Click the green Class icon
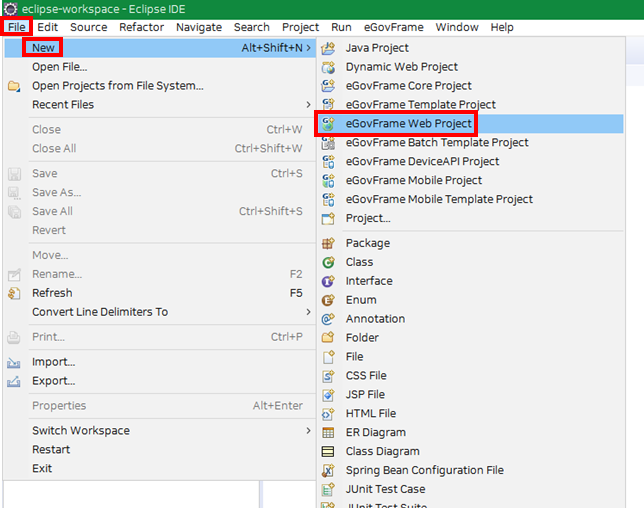The image size is (644, 508). click(x=328, y=262)
